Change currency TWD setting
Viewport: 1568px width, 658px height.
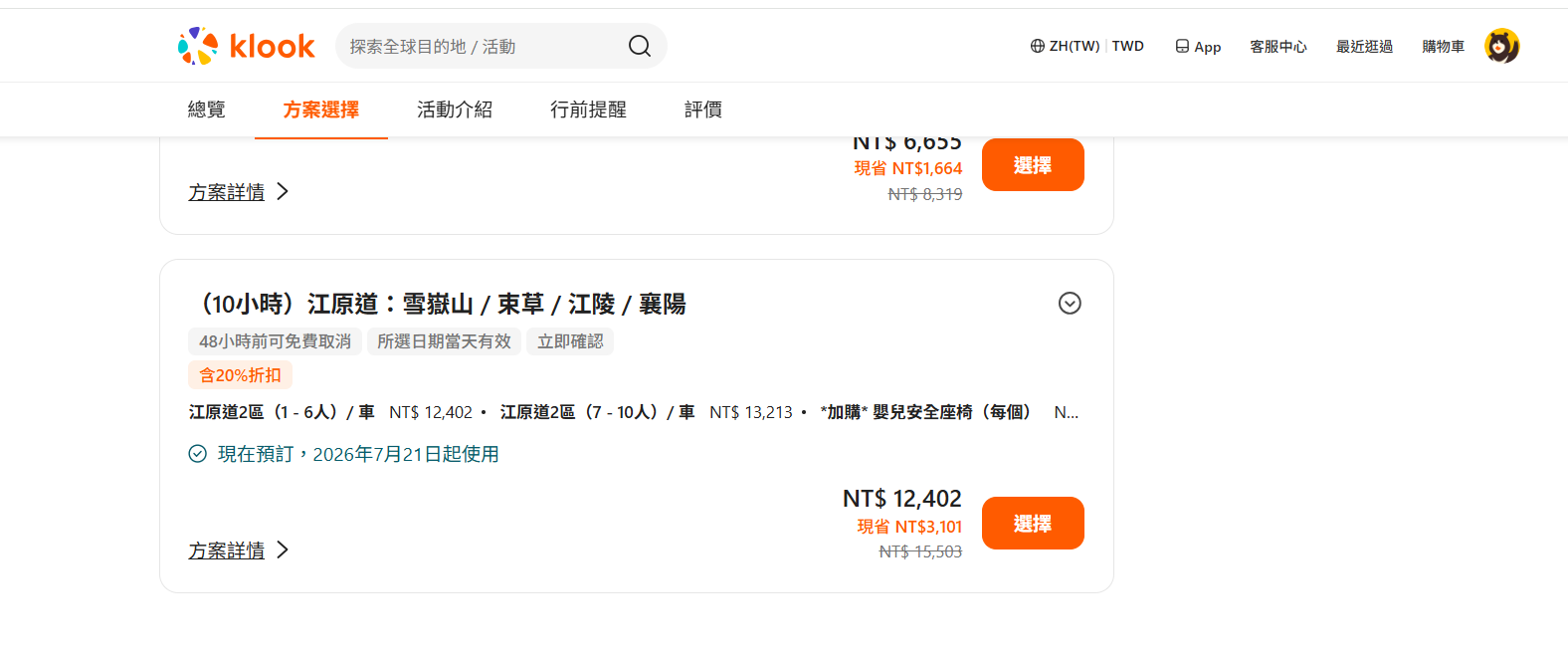click(x=1127, y=46)
